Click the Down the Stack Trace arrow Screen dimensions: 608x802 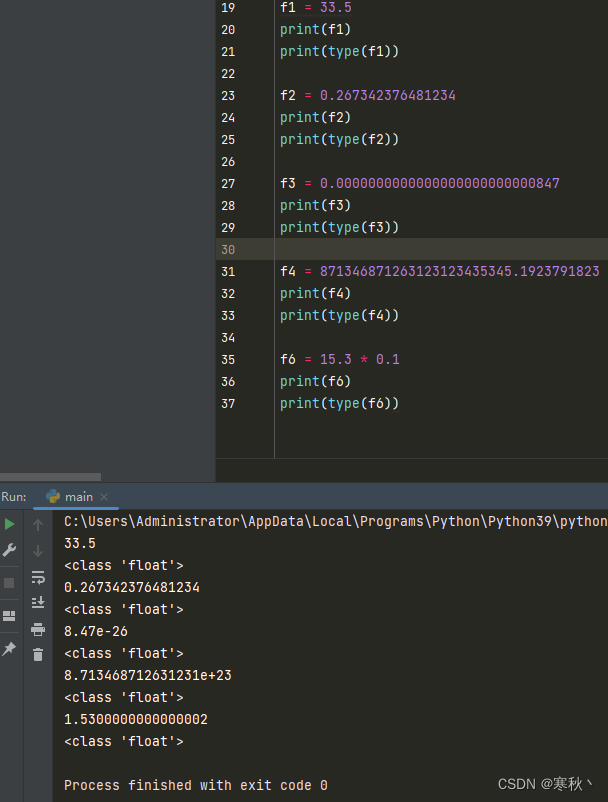tap(38, 551)
